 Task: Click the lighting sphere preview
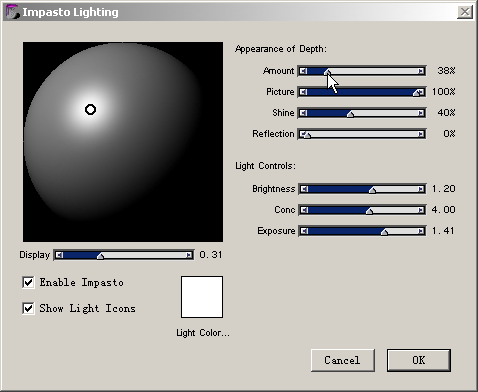coord(123,142)
